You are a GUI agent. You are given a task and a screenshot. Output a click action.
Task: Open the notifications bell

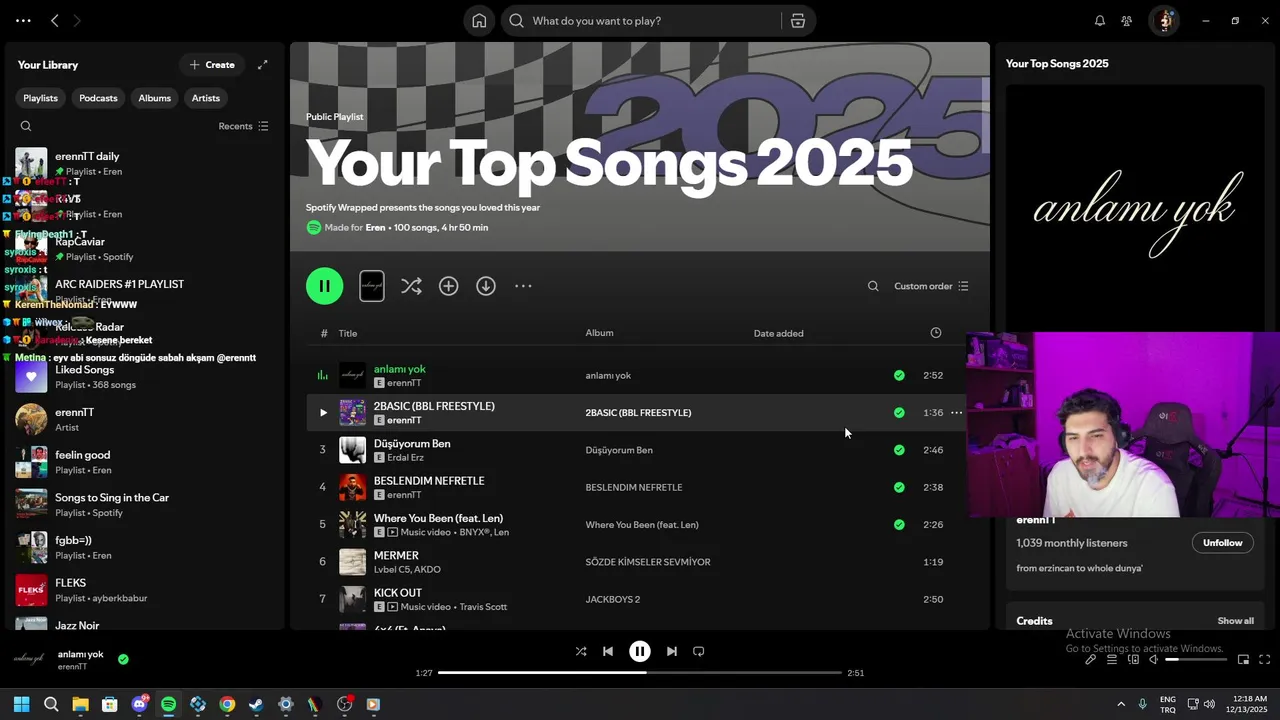[x=1100, y=21]
